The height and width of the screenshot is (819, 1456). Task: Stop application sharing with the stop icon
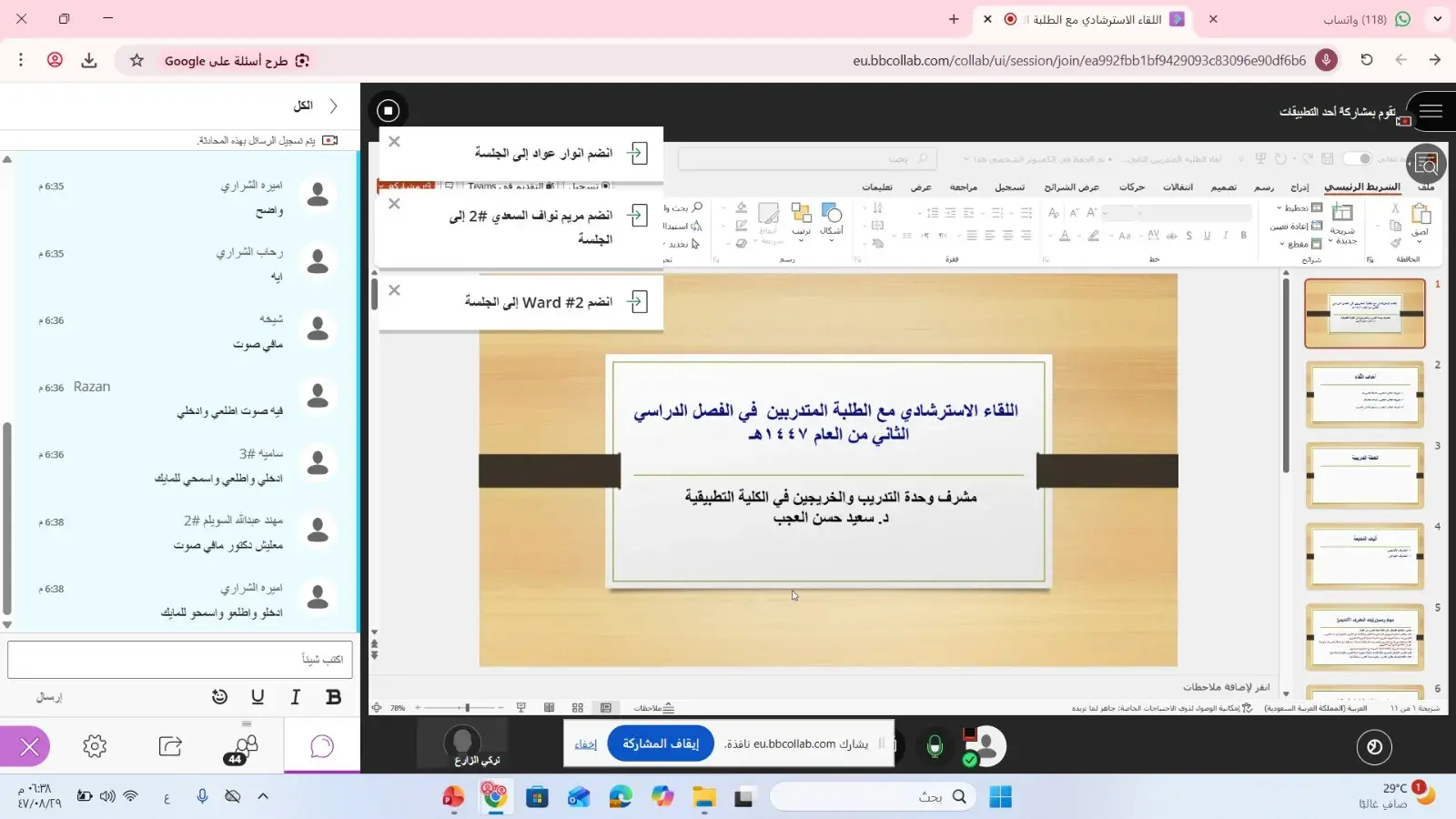(x=389, y=111)
